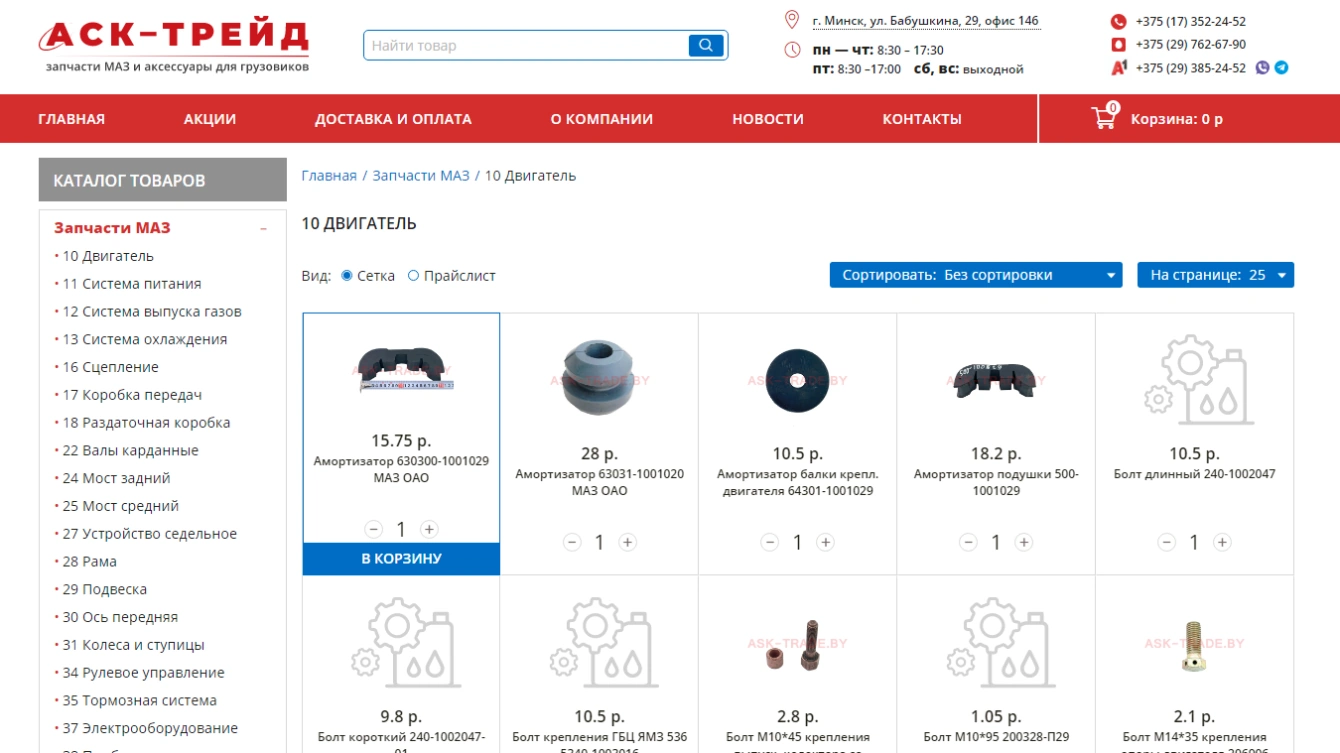Image resolution: width=1340 pixels, height=753 pixels.
Task: Decrease quantity for Амортизатор балки 64301-1001029
Action: 770,542
